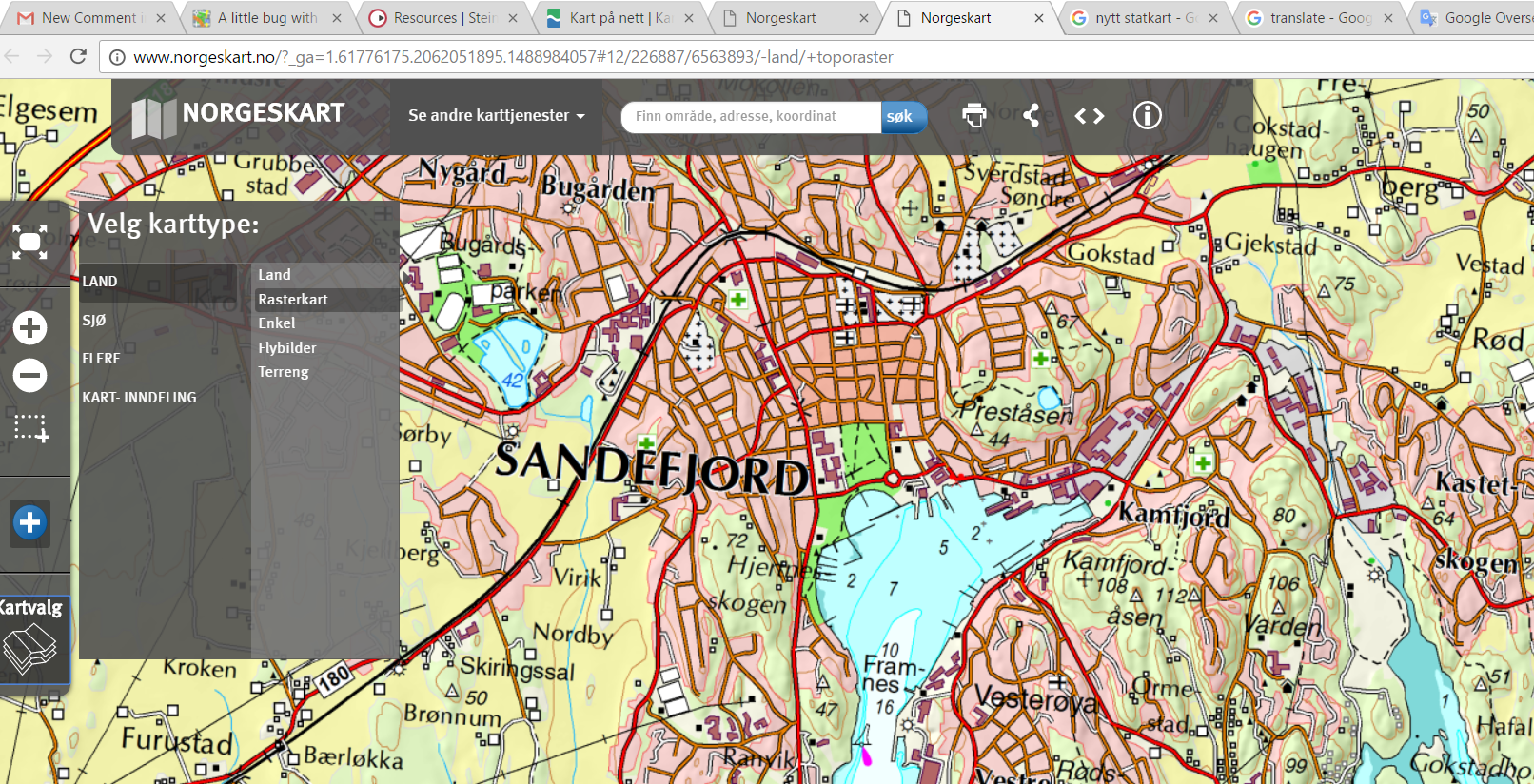
Task: Select the LAND map category
Action: [100, 282]
